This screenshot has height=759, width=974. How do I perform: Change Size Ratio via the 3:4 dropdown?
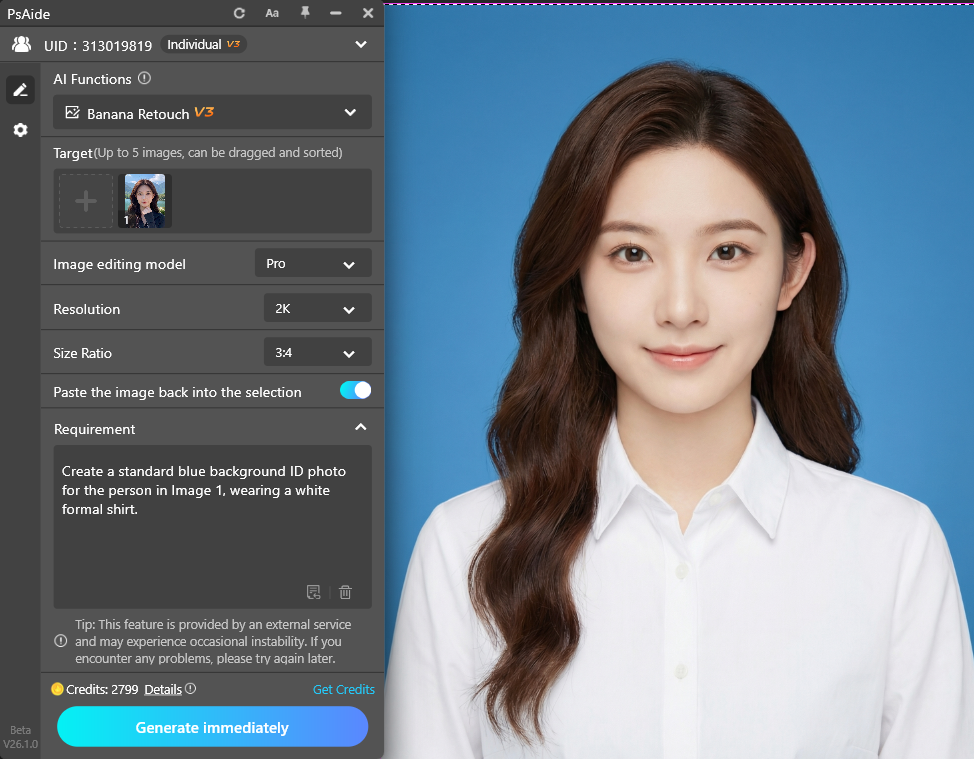click(317, 352)
